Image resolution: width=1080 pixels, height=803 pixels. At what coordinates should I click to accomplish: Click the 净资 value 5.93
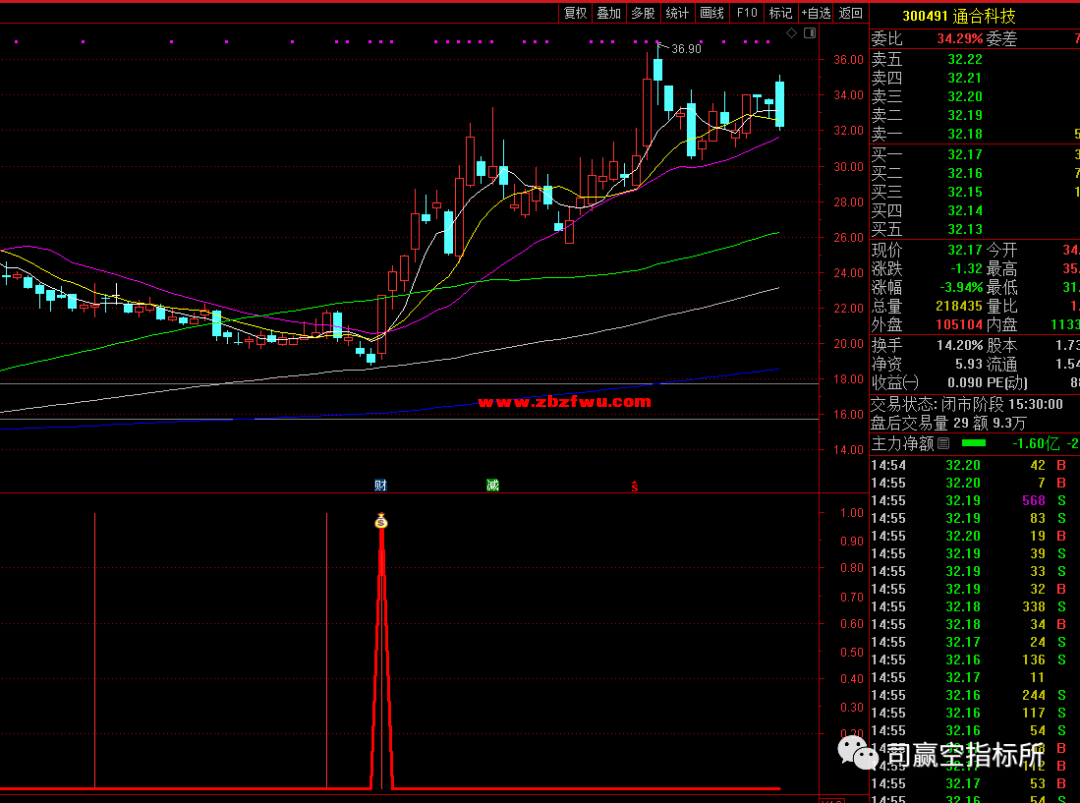click(968, 364)
